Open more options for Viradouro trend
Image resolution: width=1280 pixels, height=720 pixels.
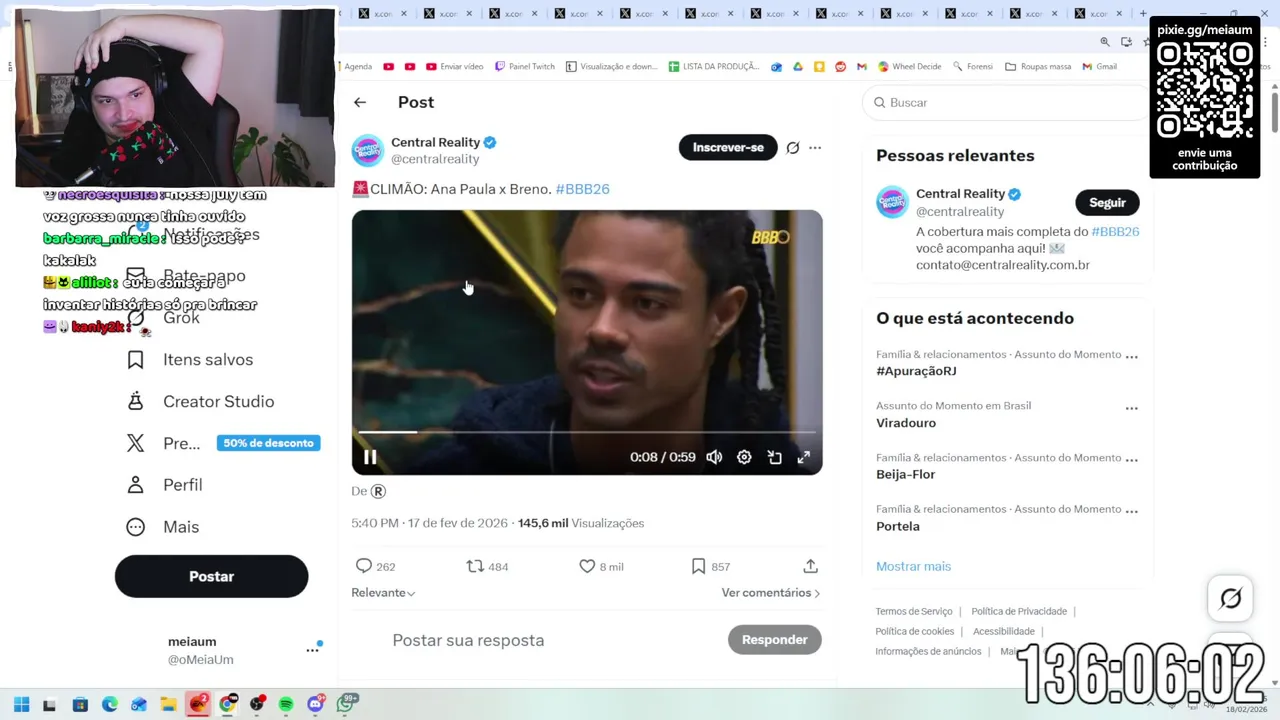1131,408
